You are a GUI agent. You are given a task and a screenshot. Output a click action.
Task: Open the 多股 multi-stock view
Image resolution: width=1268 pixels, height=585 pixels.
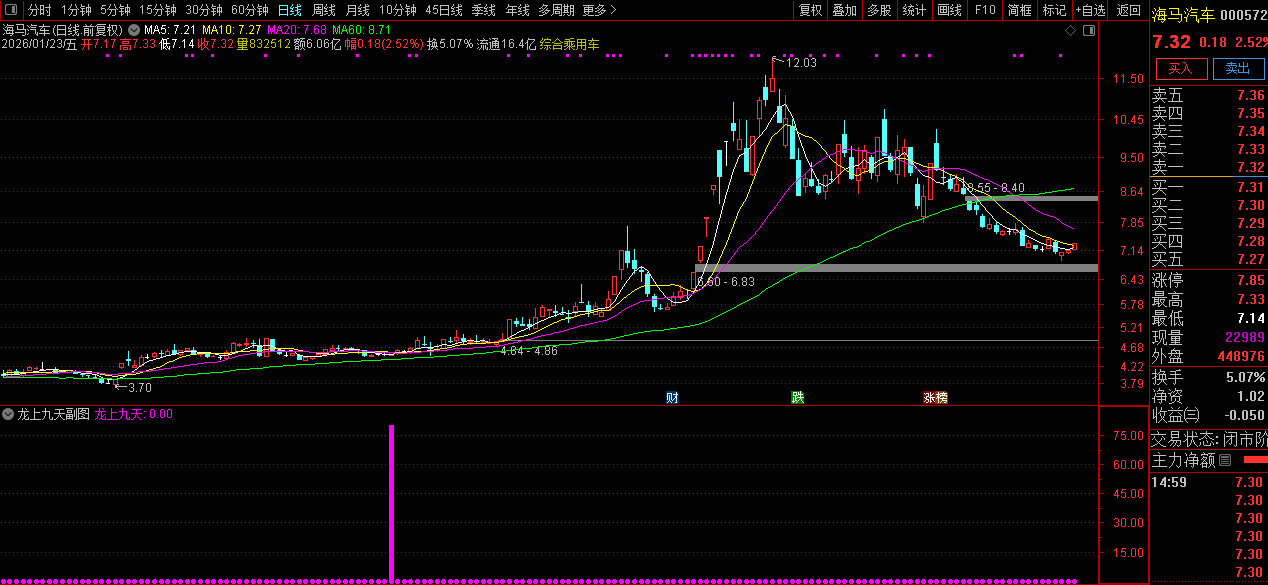(x=879, y=10)
